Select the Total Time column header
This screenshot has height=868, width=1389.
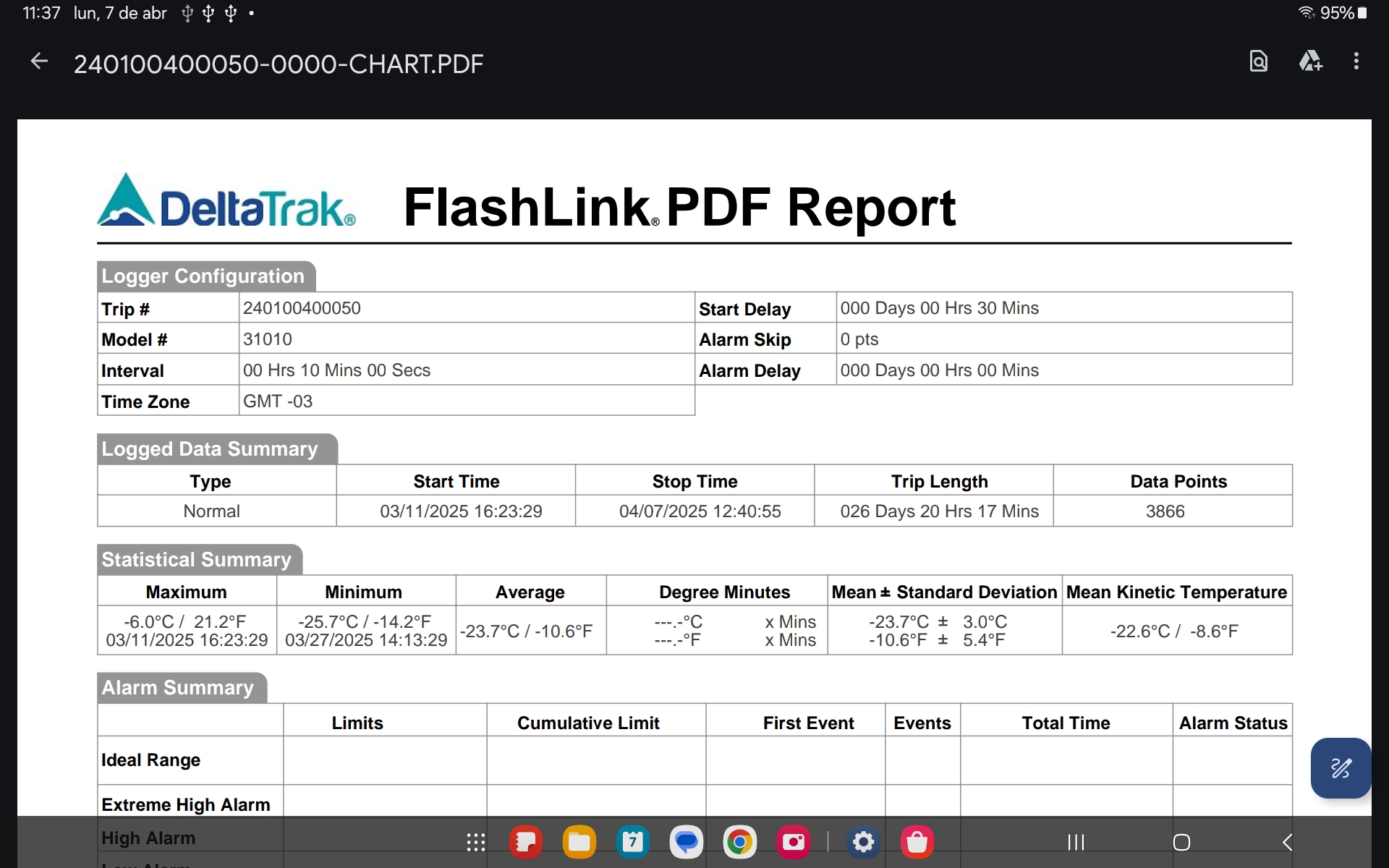[x=1066, y=723]
